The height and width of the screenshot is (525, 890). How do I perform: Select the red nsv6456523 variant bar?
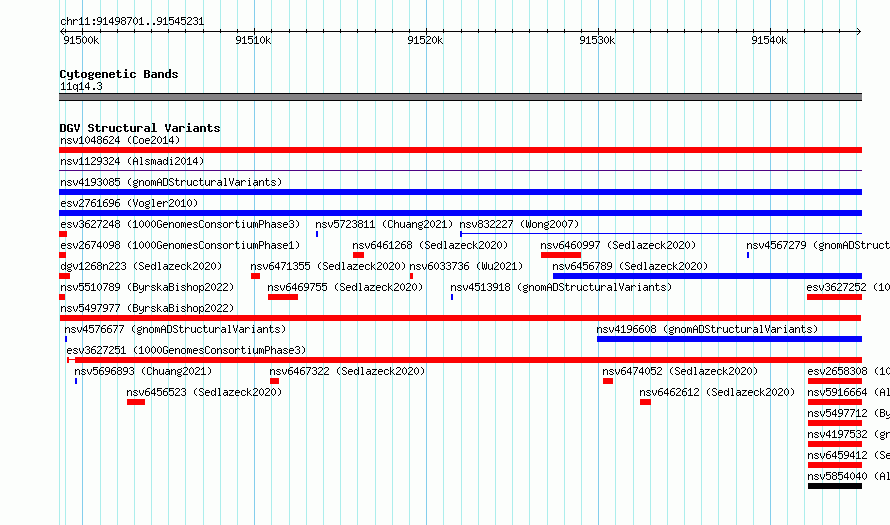136,402
